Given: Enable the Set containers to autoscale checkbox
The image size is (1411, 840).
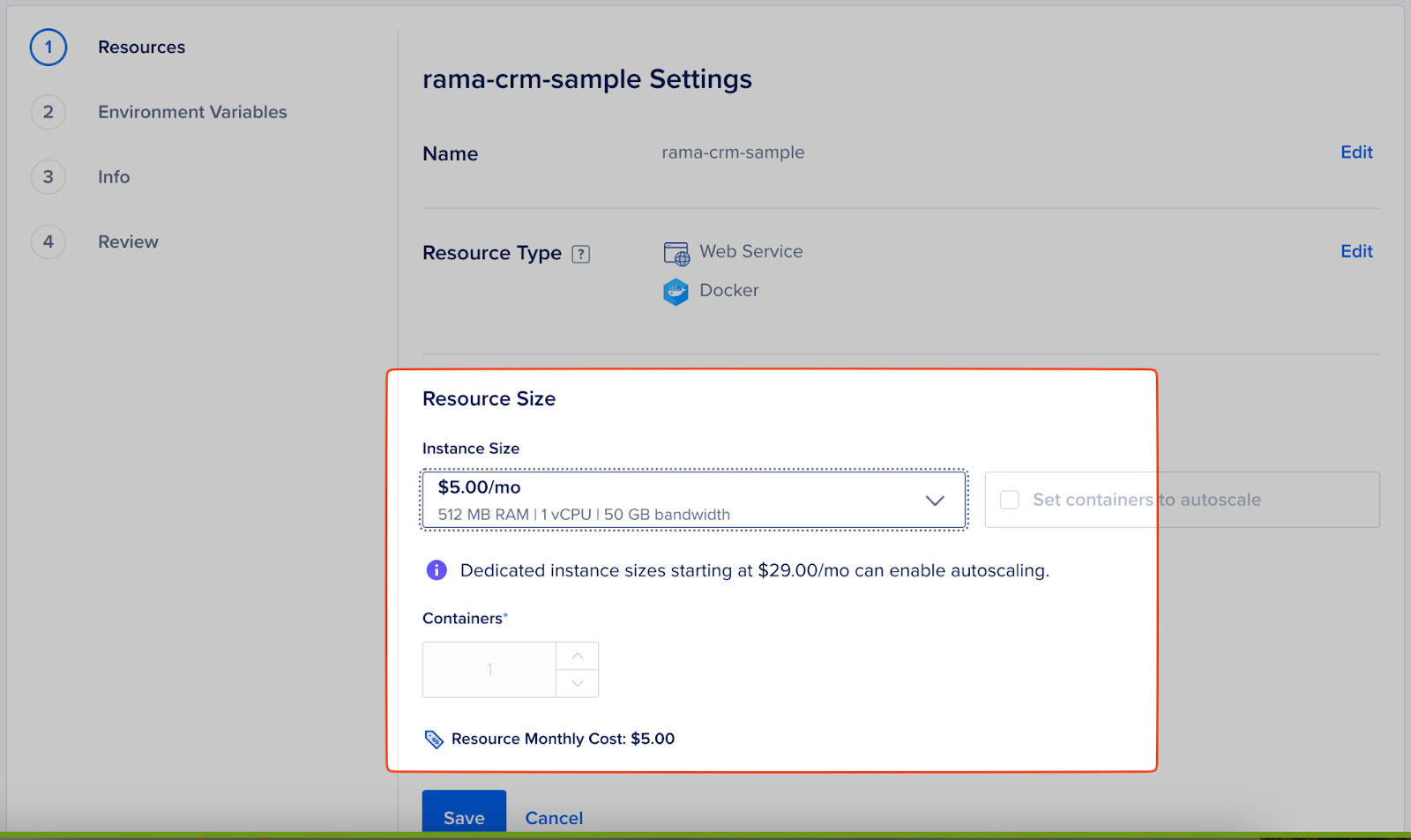Looking at the screenshot, I should (1010, 500).
